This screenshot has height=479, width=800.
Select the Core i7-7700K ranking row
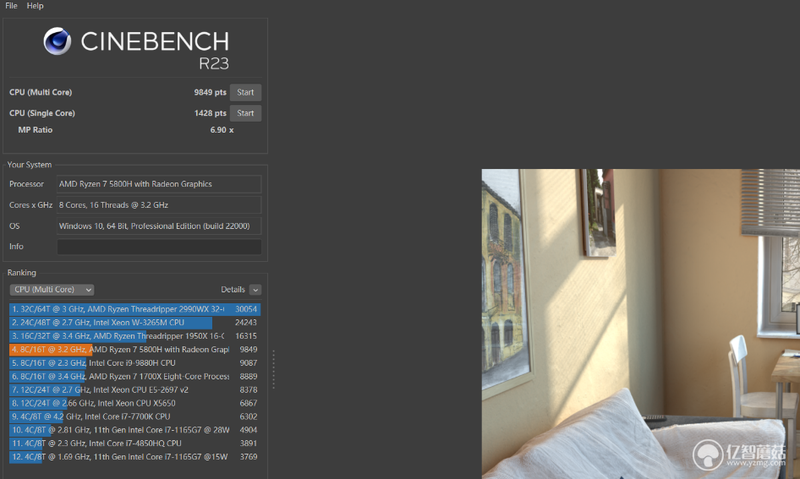click(135, 417)
